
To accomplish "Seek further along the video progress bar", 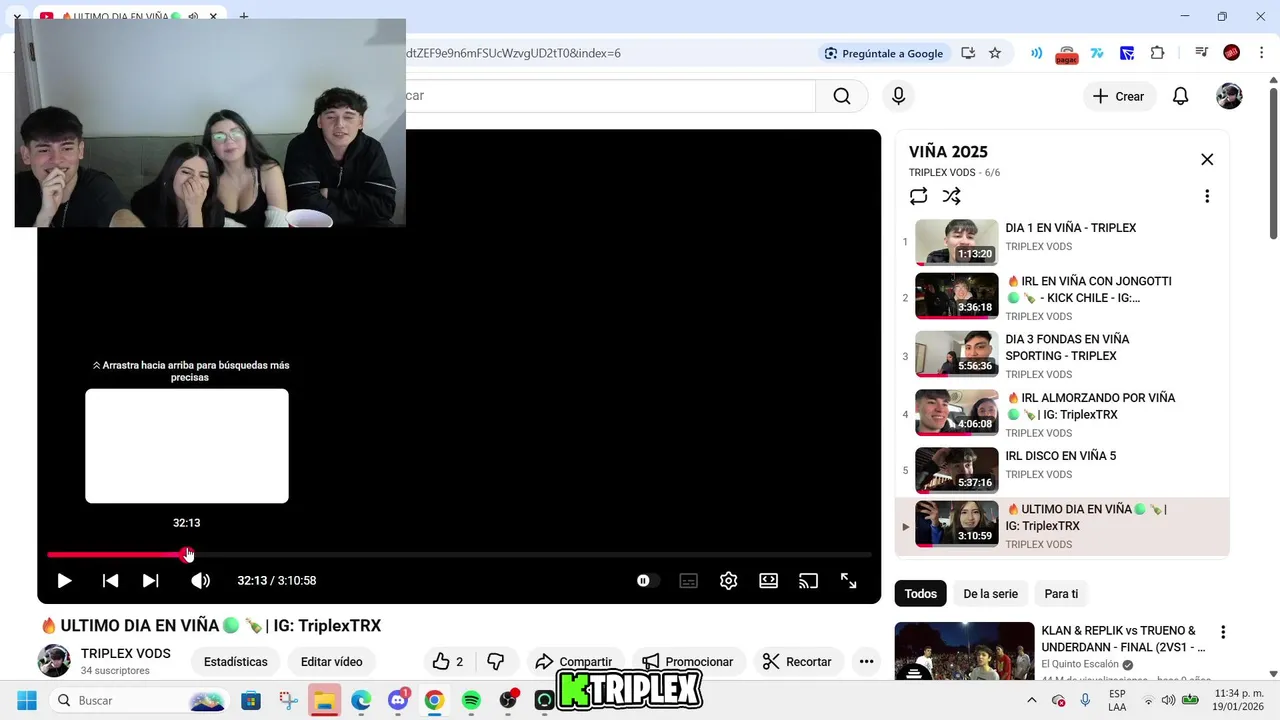I will click(530, 554).
